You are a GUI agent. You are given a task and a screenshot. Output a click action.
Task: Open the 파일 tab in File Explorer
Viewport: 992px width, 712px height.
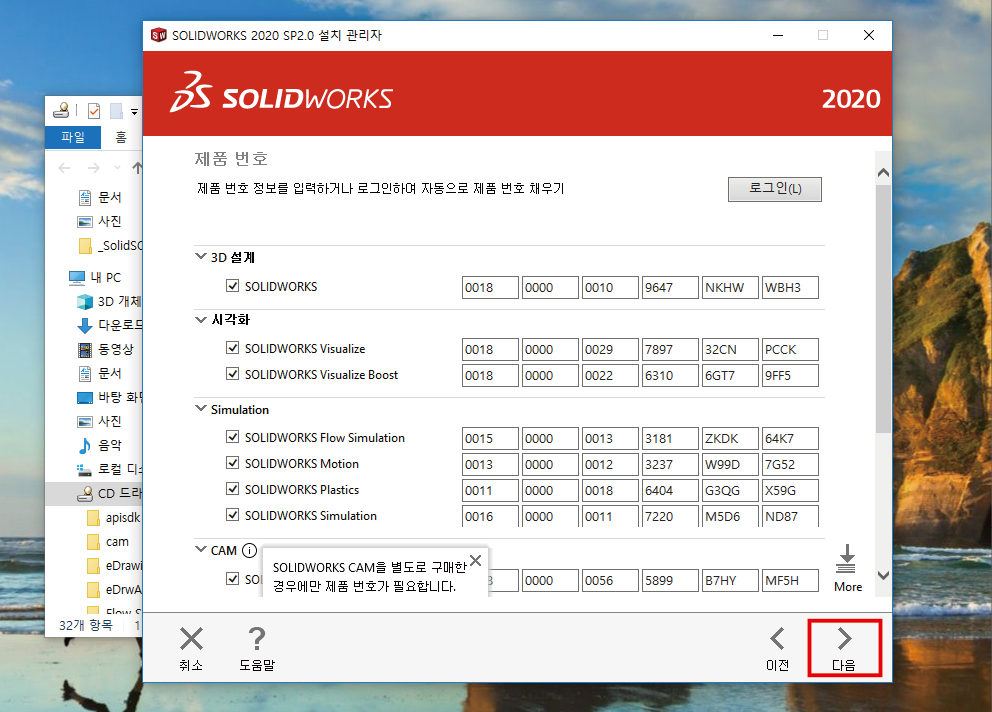pos(73,137)
